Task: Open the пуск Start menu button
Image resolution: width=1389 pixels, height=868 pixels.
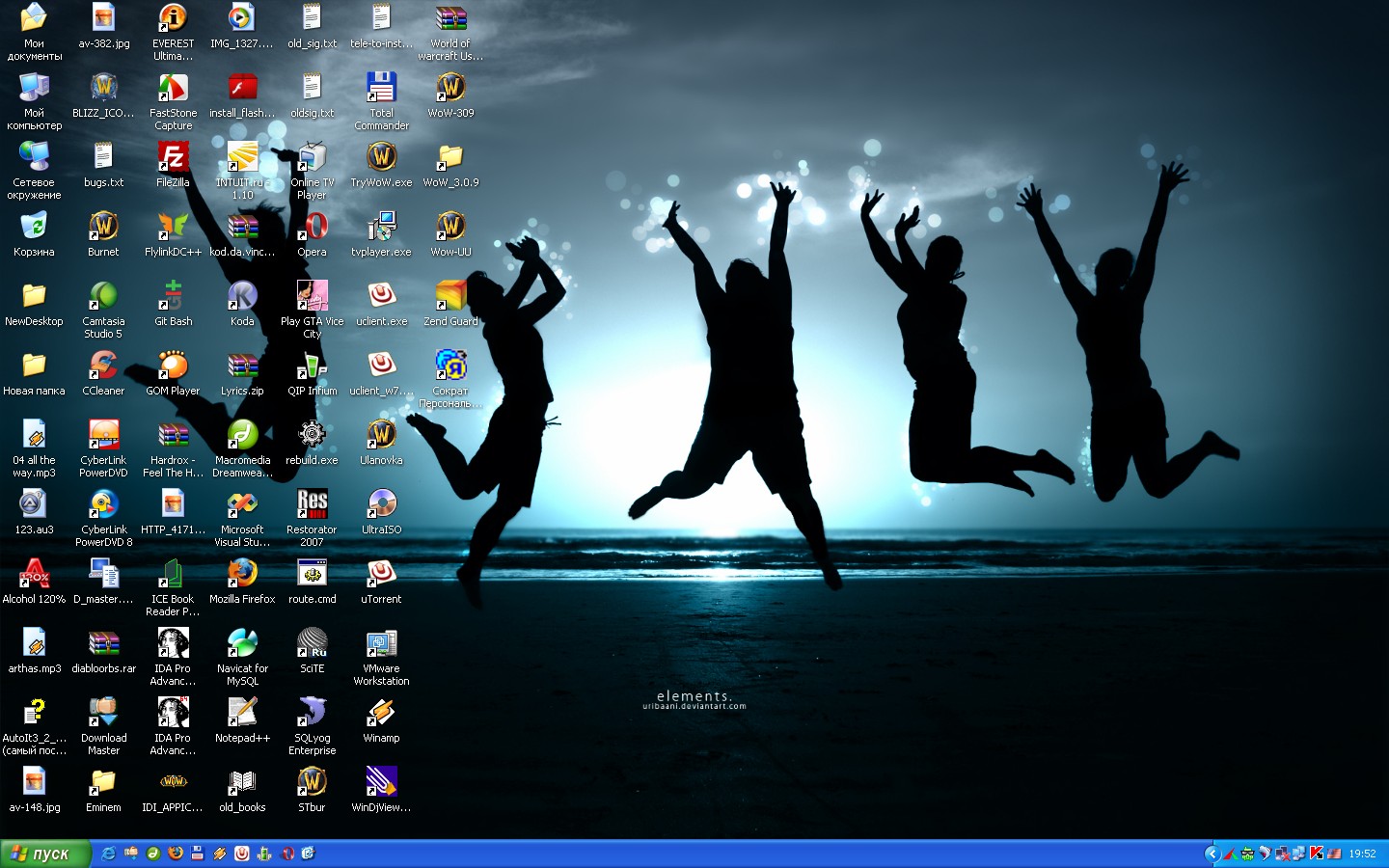Action: (x=45, y=854)
